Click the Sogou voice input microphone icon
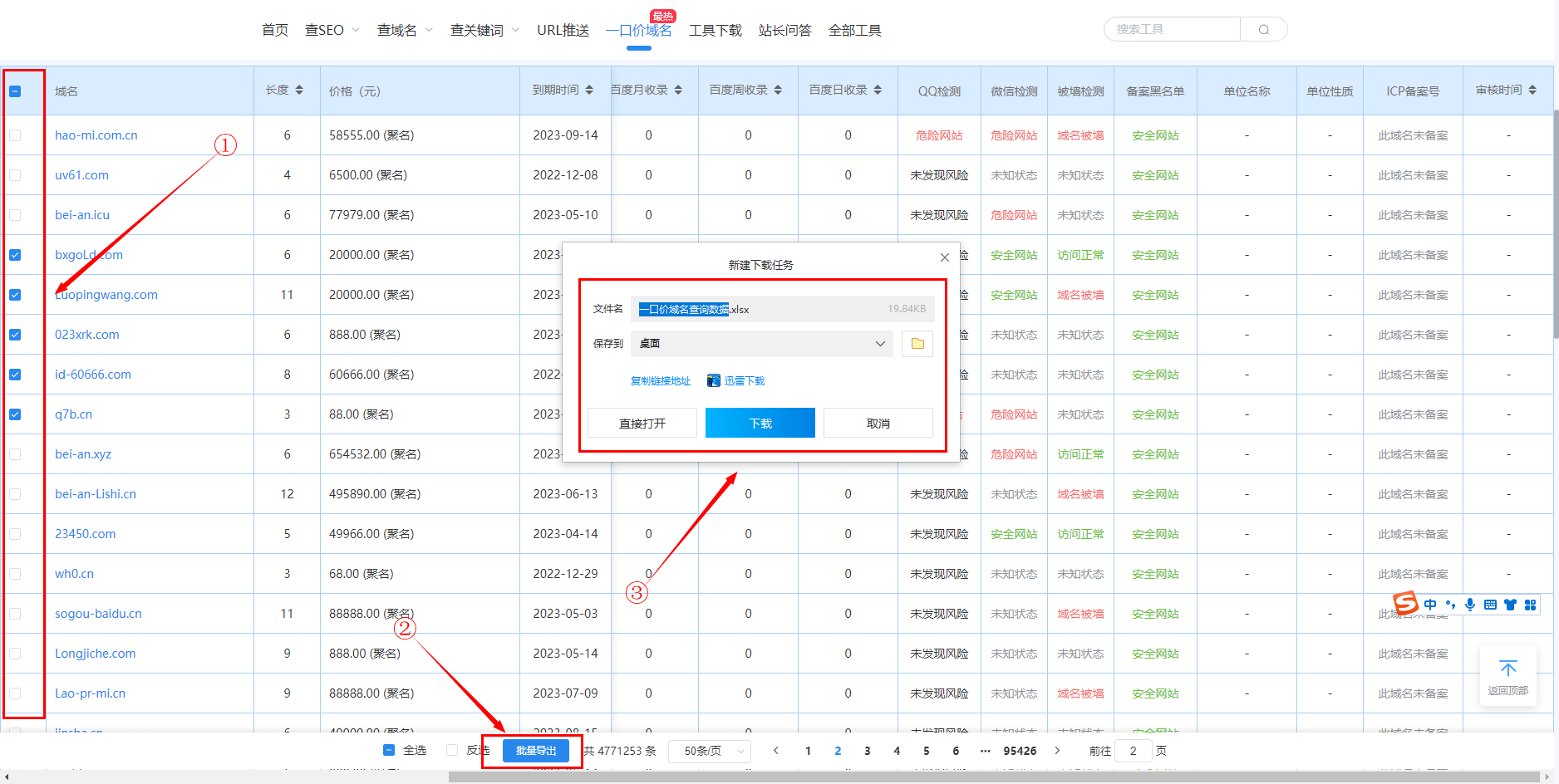Image resolution: width=1559 pixels, height=784 pixels. point(1469,605)
